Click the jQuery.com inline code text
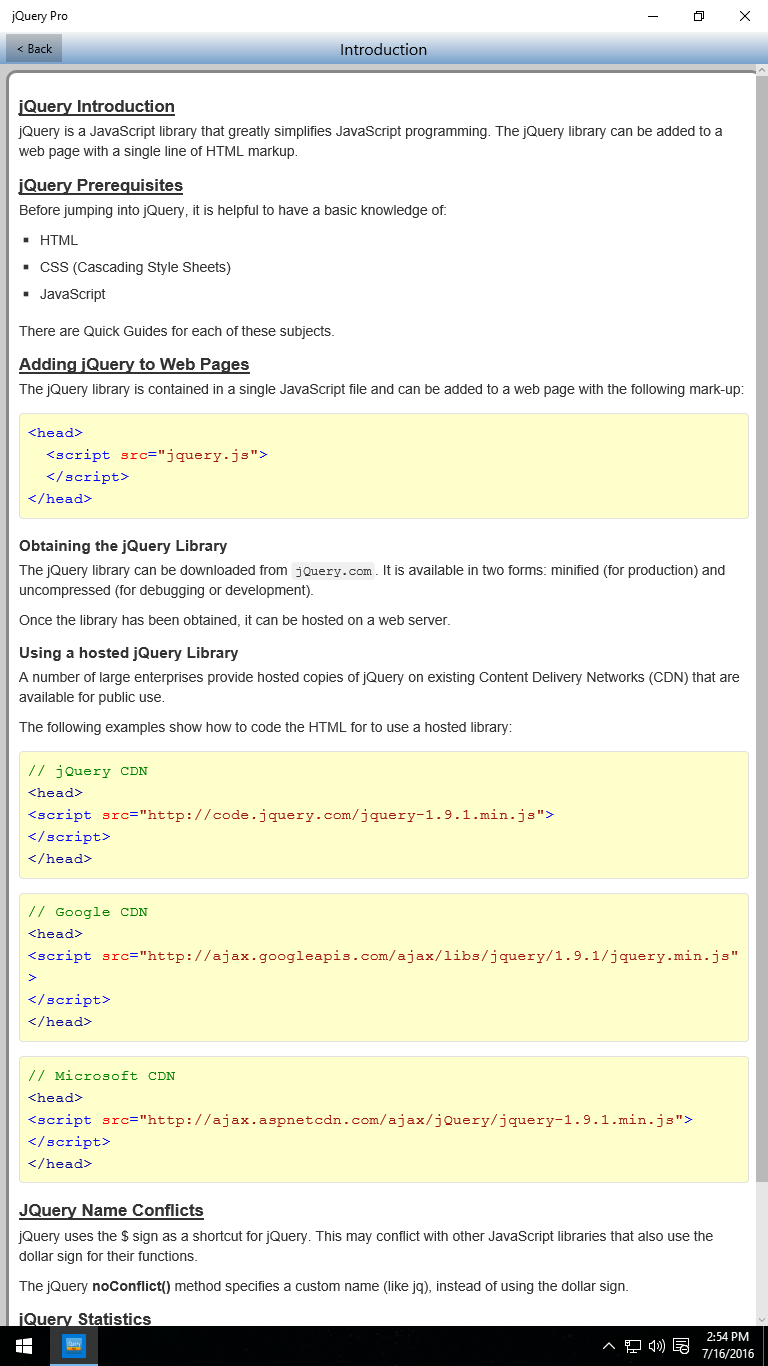 tap(334, 571)
